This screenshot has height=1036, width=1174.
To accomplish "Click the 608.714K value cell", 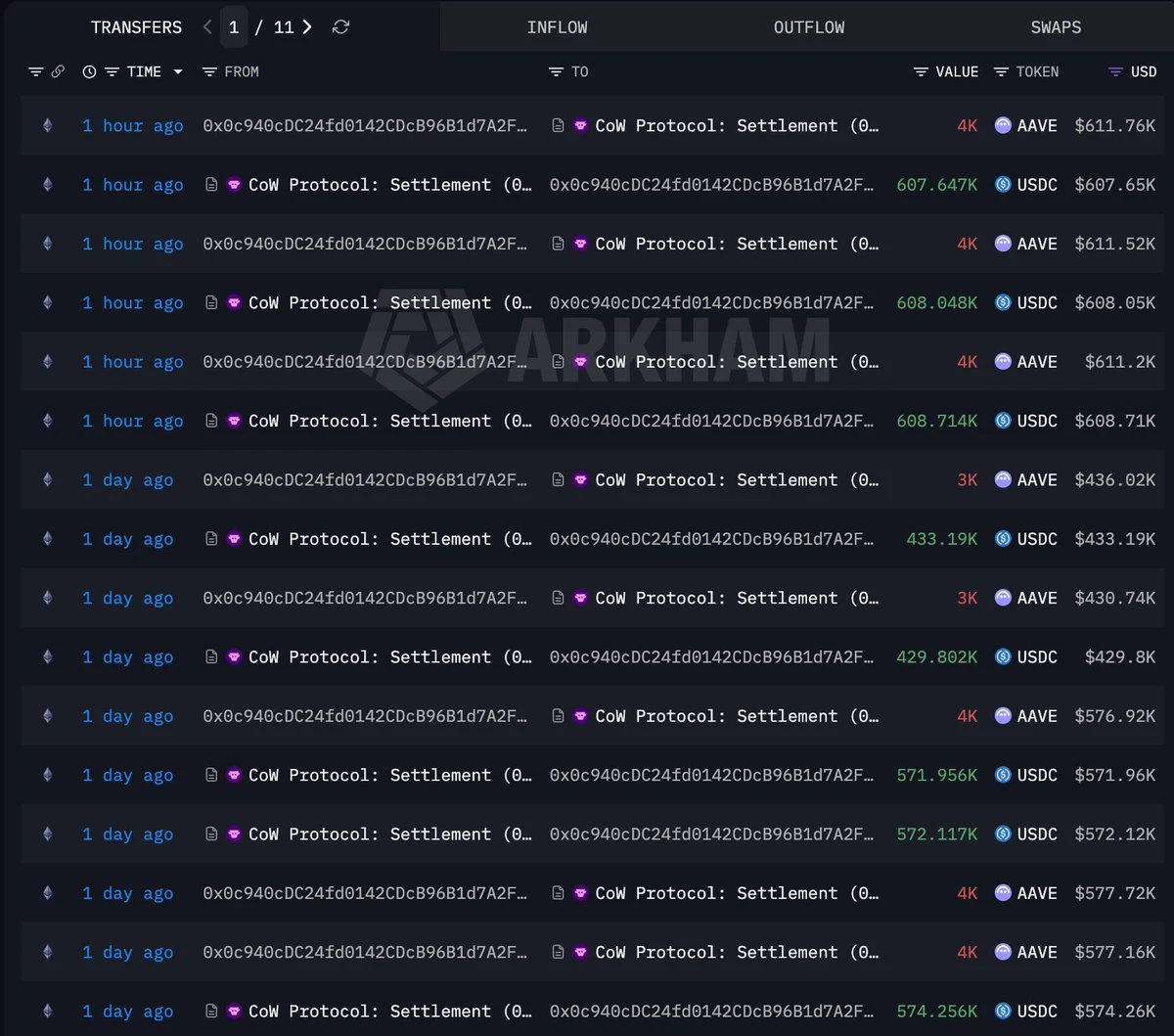I will [x=936, y=421].
